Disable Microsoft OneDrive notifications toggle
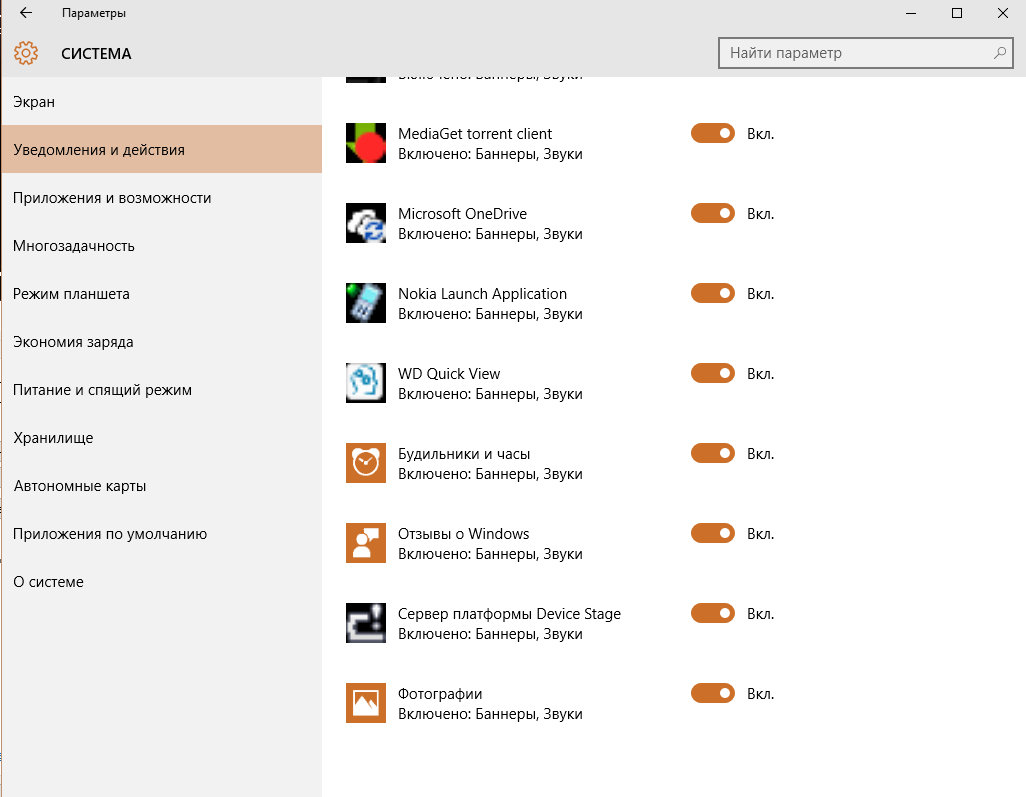Image resolution: width=1026 pixels, height=797 pixels. (713, 213)
